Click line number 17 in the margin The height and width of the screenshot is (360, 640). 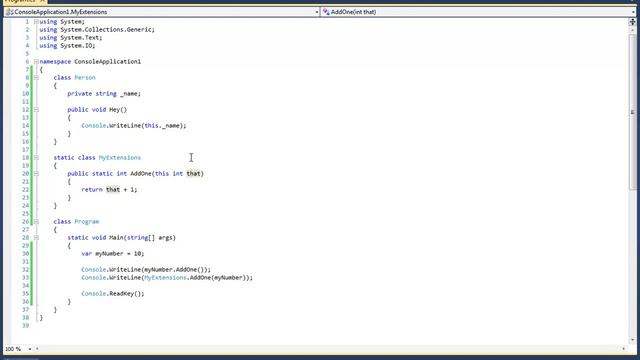tap(25, 149)
